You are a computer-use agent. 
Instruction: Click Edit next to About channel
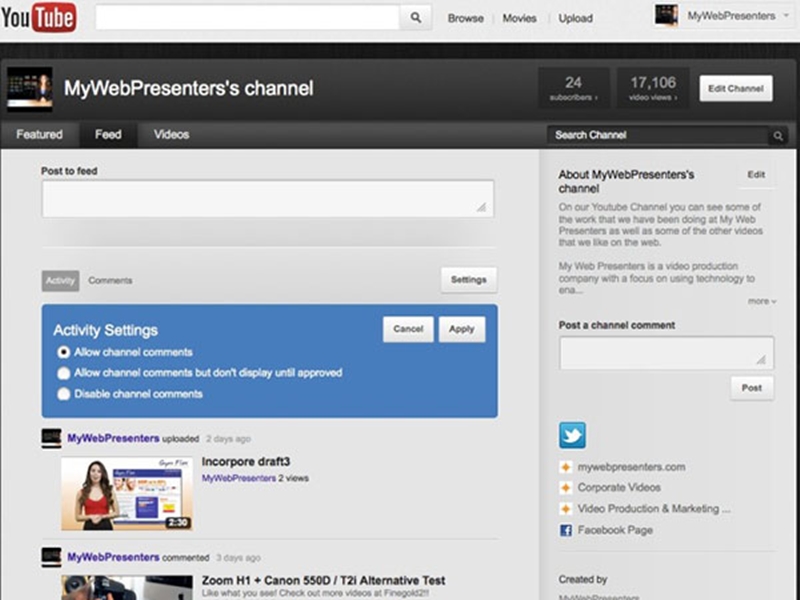click(756, 175)
